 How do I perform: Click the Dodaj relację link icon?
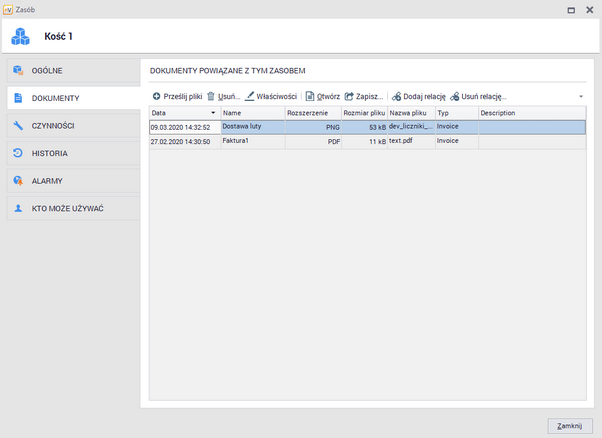pos(397,96)
